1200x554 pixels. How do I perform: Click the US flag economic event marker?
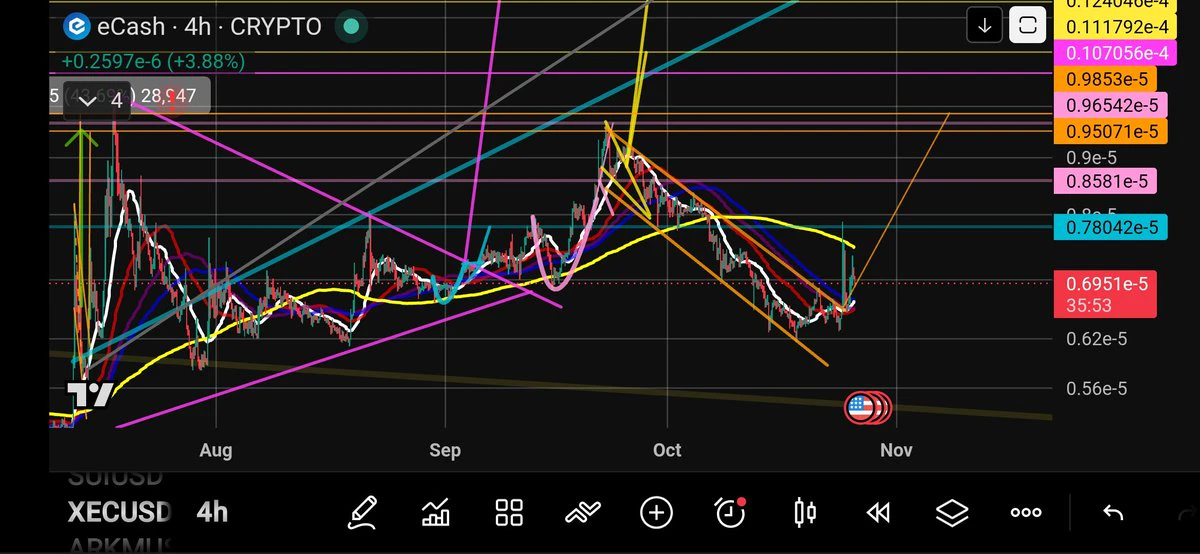(x=859, y=406)
